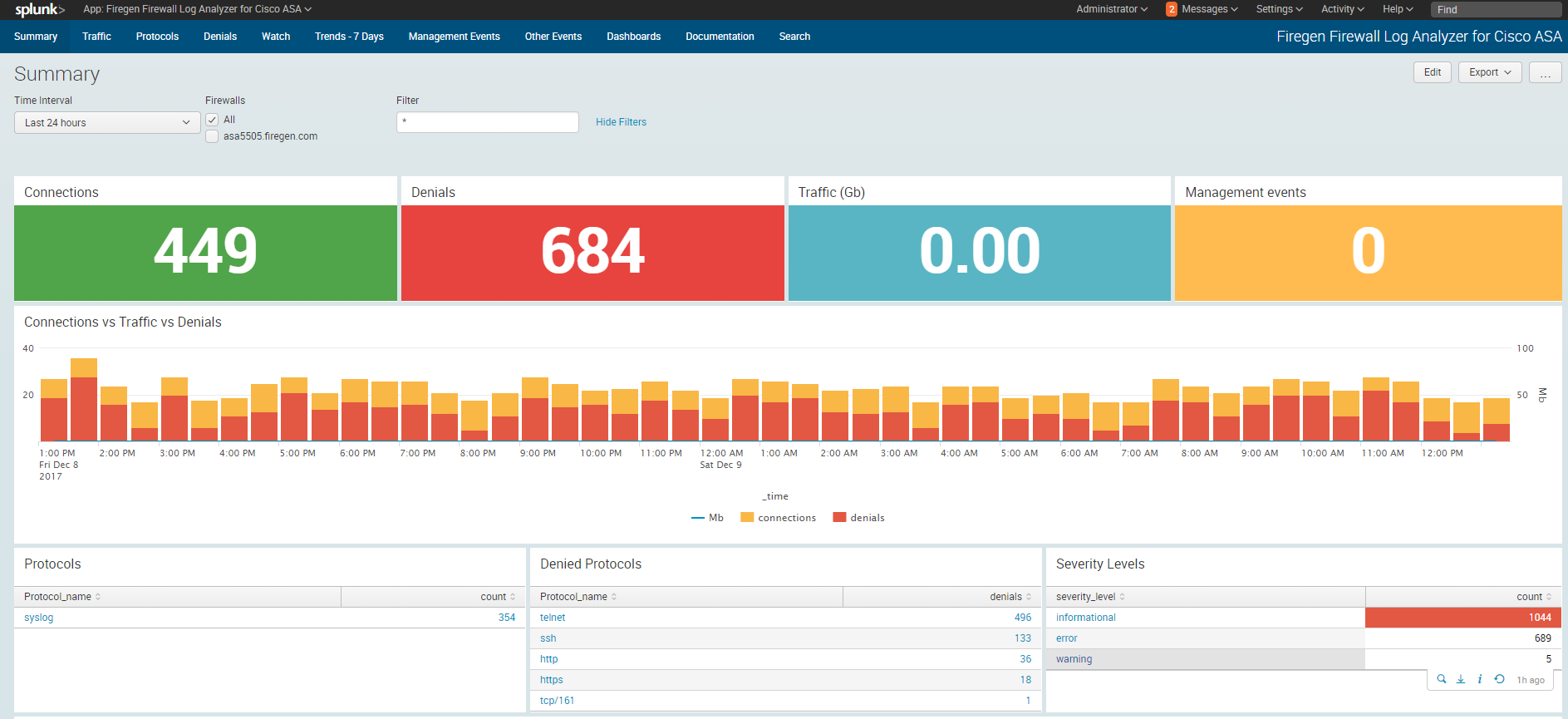The height and width of the screenshot is (719, 1568).
Task: Go to Other Events tab
Action: pos(553,37)
